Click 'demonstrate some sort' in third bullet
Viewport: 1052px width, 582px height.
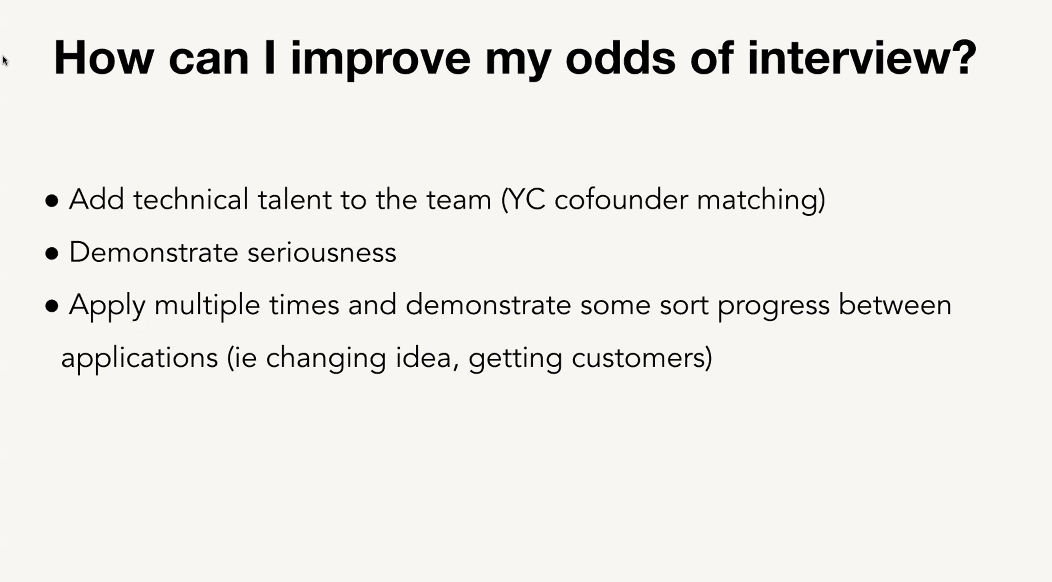click(x=558, y=305)
